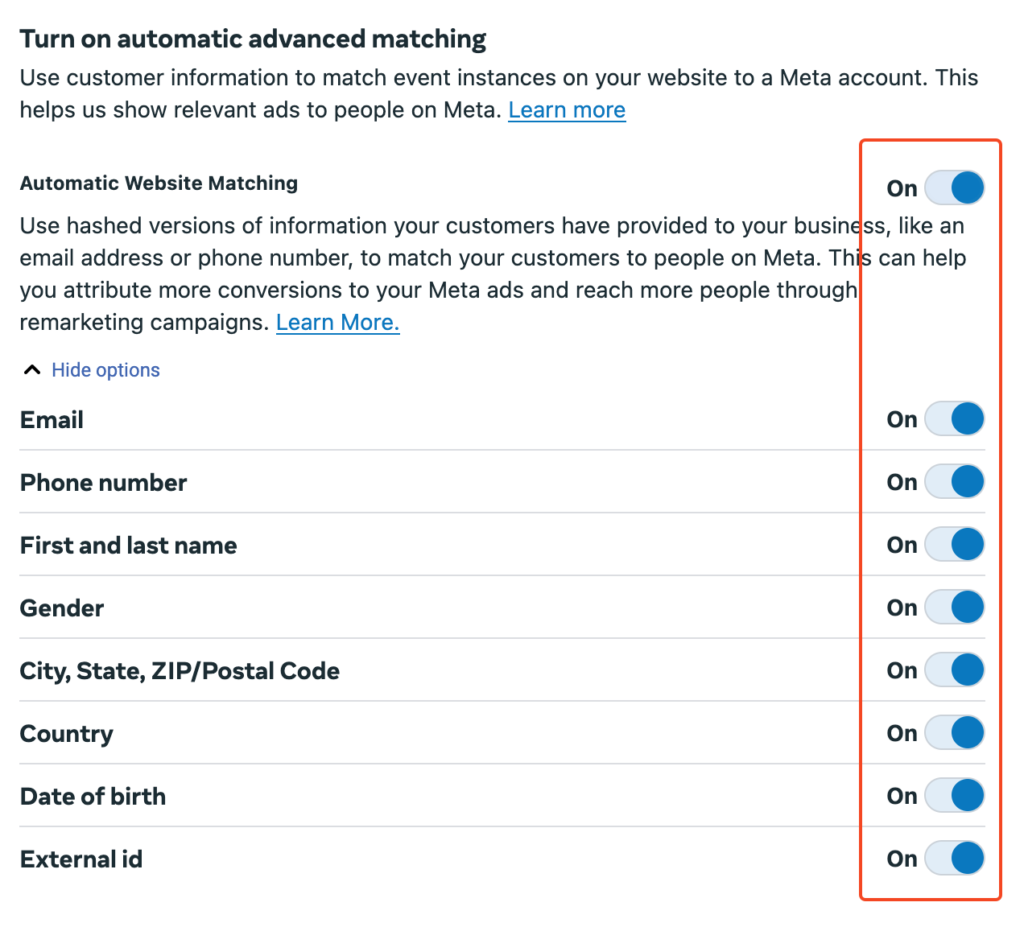Click the automatic advanced matching title
This screenshot has width=1024, height=927.
coord(252,38)
